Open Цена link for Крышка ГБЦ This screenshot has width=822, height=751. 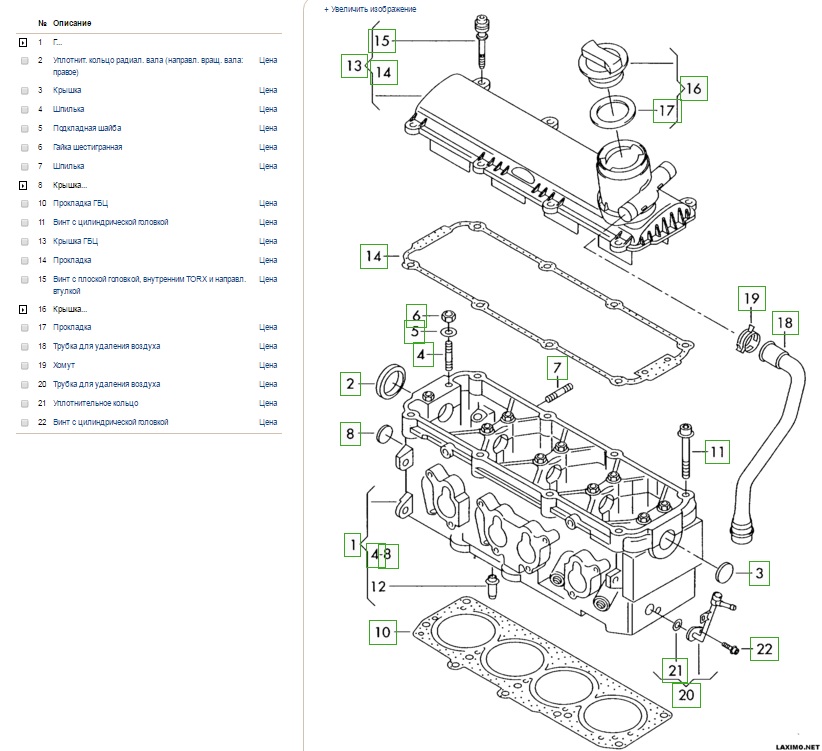(x=267, y=241)
